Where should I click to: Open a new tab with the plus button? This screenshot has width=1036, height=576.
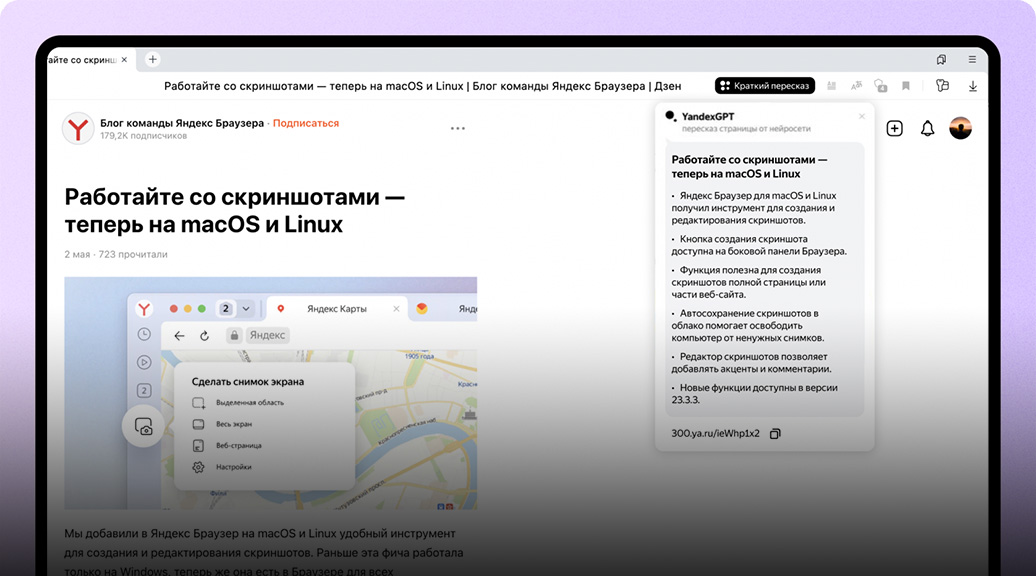coord(153,60)
